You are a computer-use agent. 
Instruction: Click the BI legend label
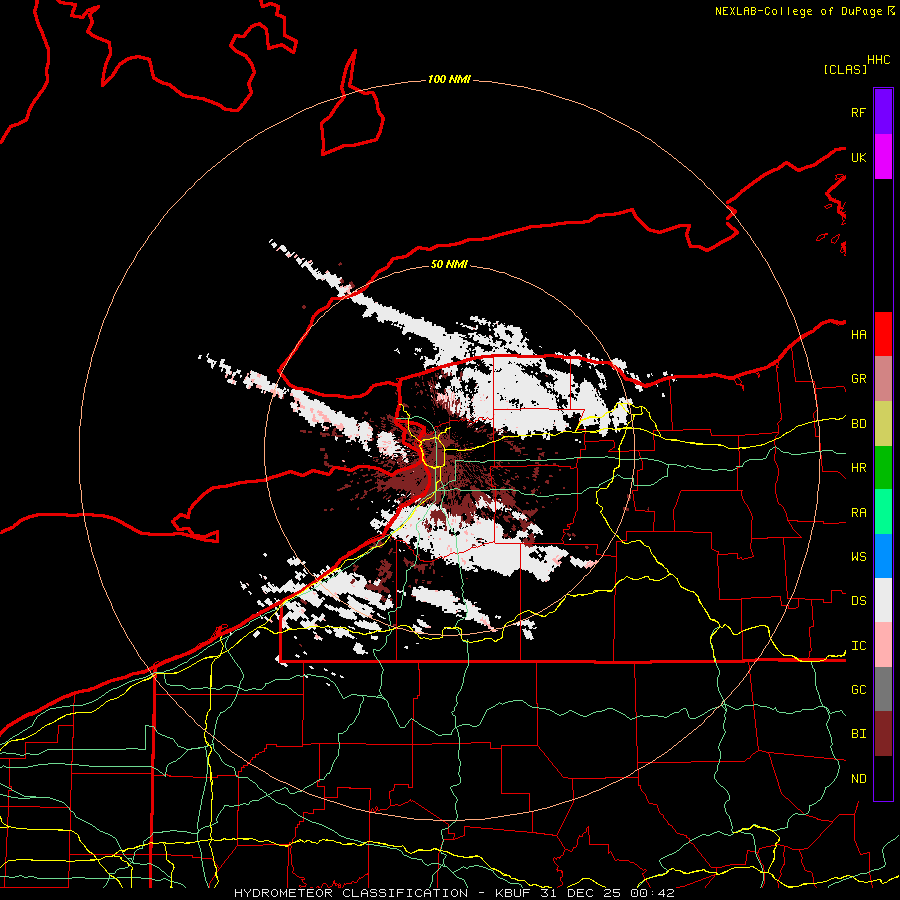[858, 734]
